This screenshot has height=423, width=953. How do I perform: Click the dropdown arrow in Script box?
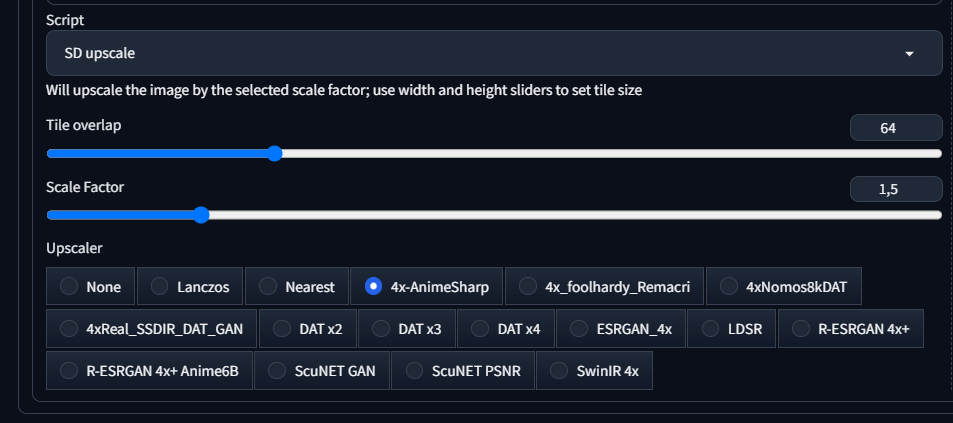[909, 54]
